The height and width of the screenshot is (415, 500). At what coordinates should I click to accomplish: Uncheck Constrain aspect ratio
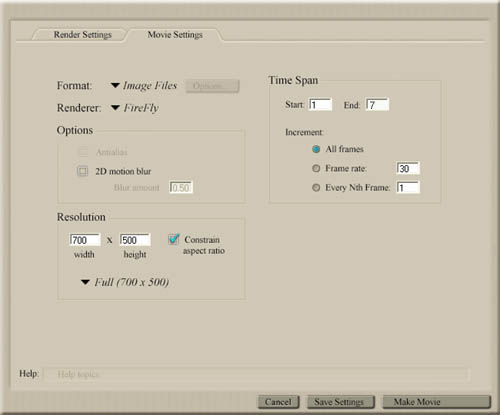(174, 239)
